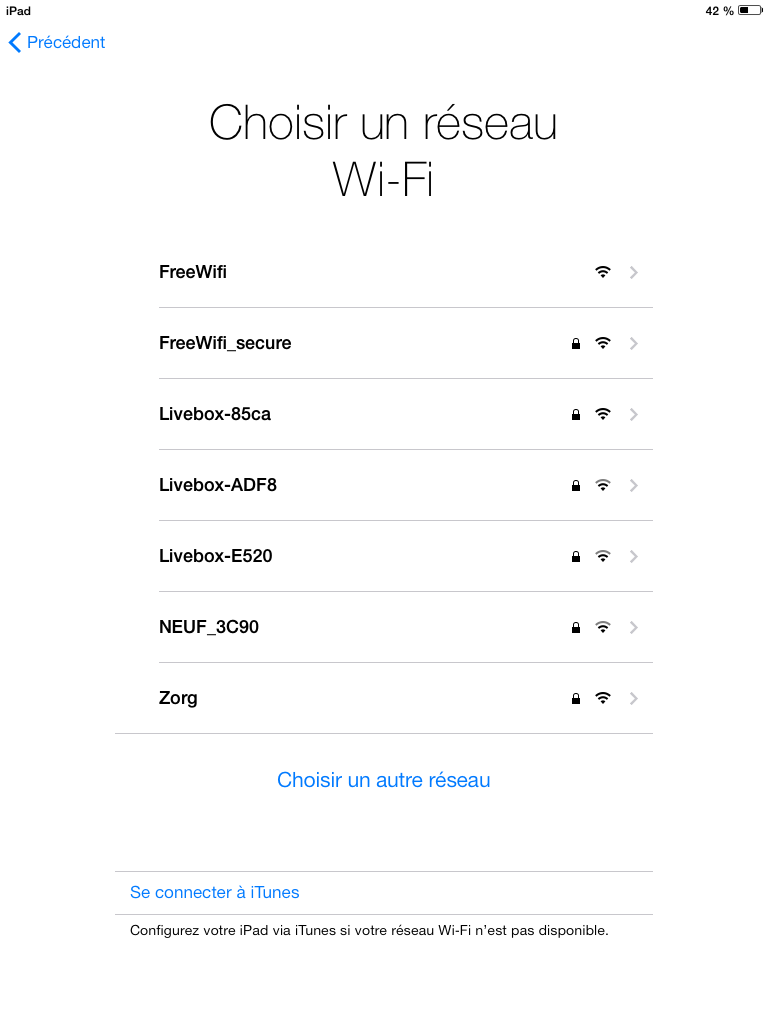Join the Zorg network

pyautogui.click(x=178, y=698)
